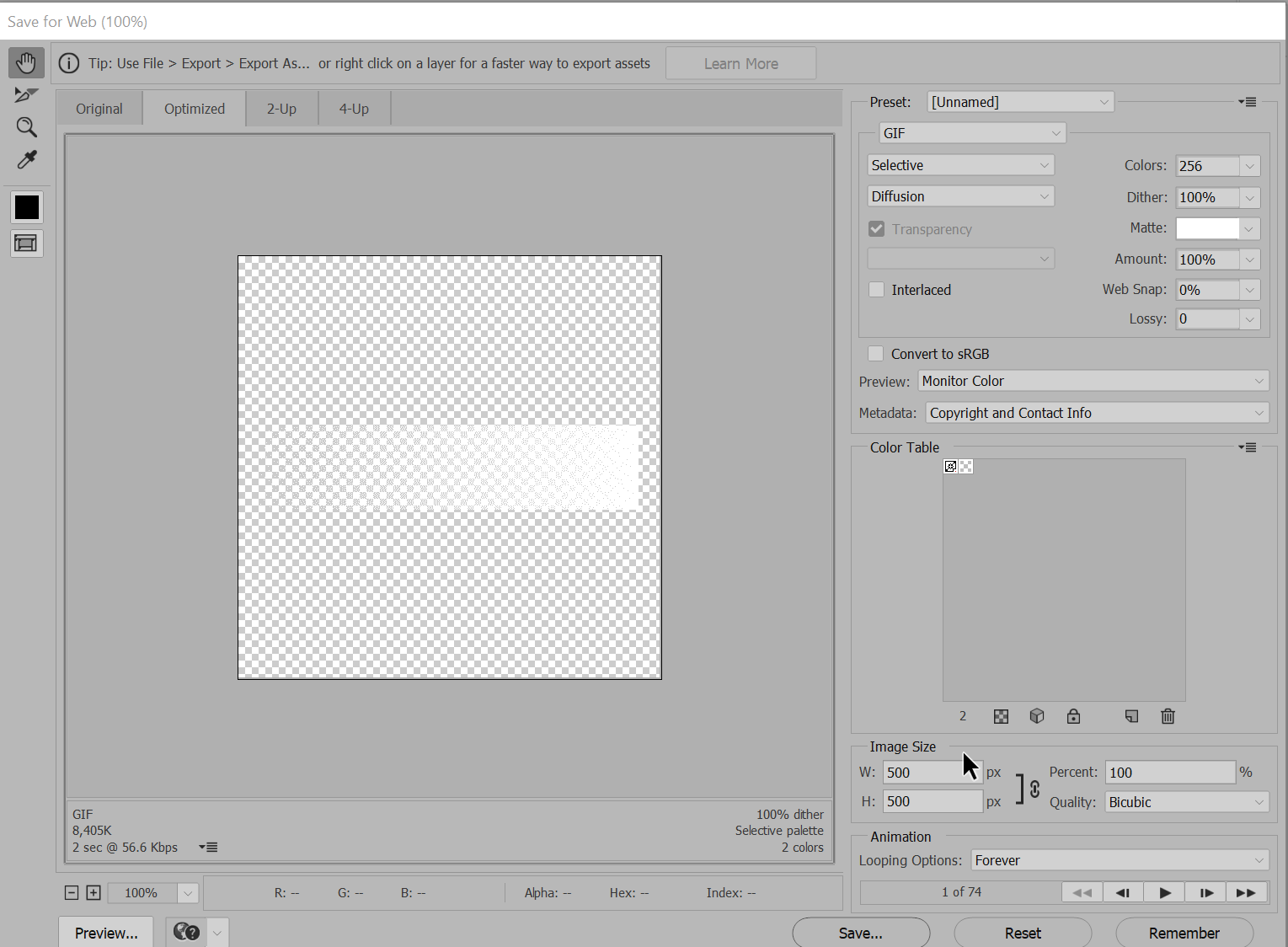
Task: Click the Learn More button
Action: pos(740,63)
